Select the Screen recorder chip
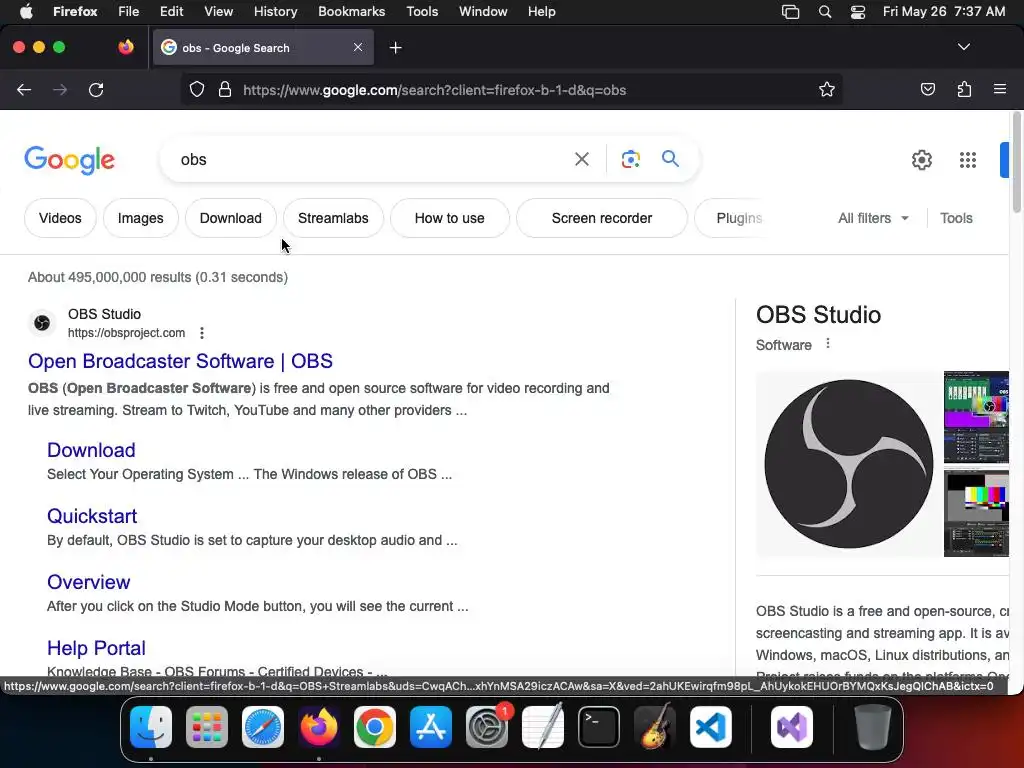Viewport: 1024px width, 768px height. tap(601, 218)
